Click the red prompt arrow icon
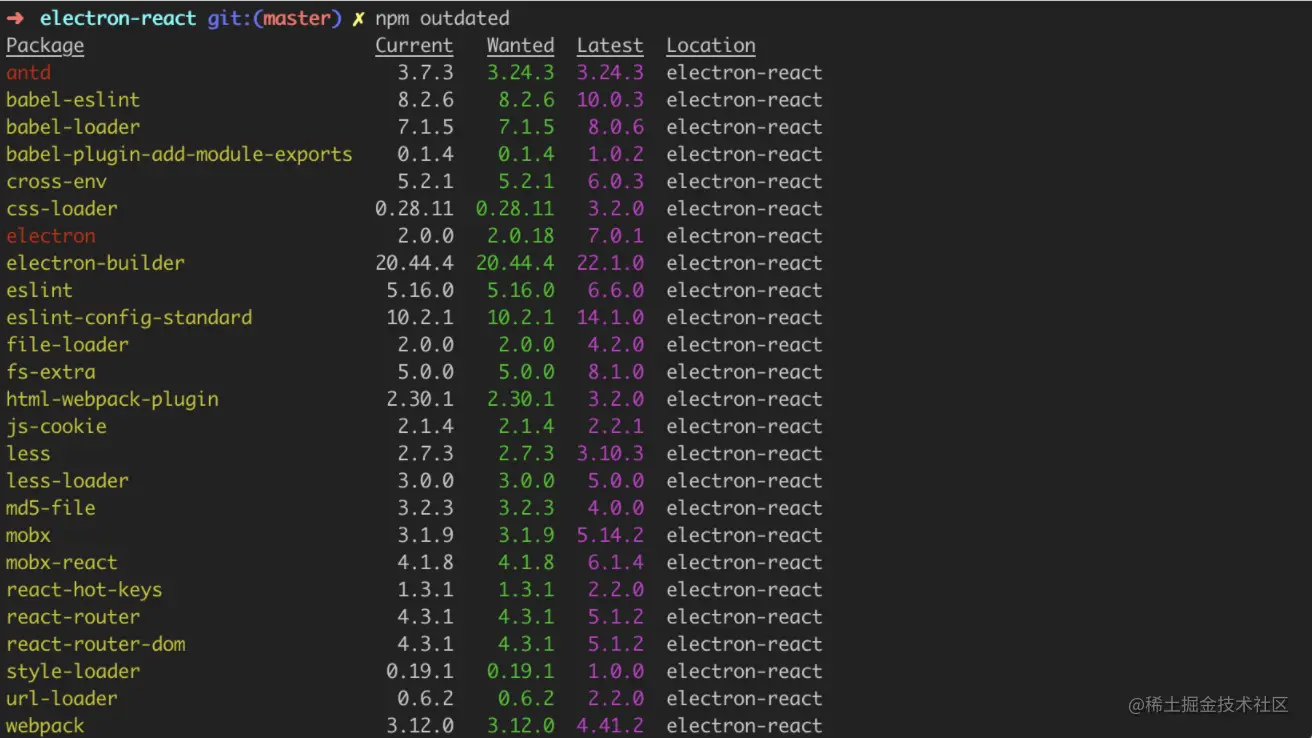The height and width of the screenshot is (738, 1312). tap(15, 19)
